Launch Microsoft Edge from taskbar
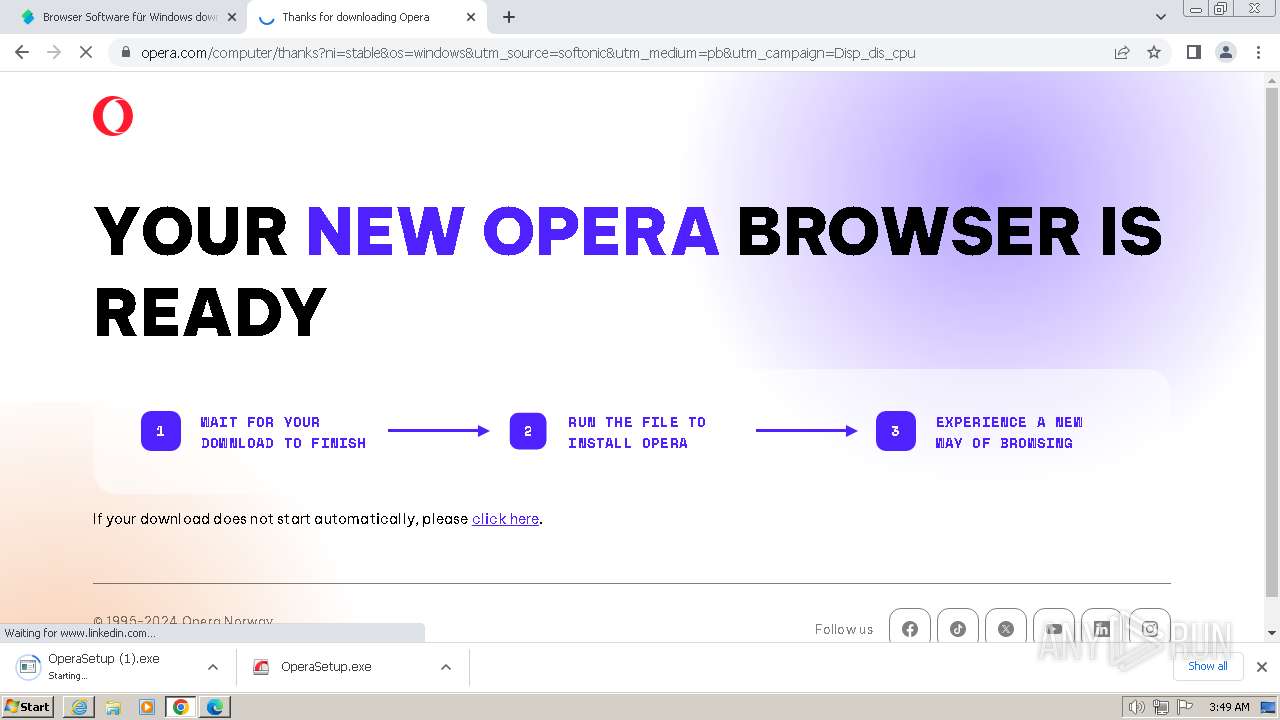 click(215, 707)
